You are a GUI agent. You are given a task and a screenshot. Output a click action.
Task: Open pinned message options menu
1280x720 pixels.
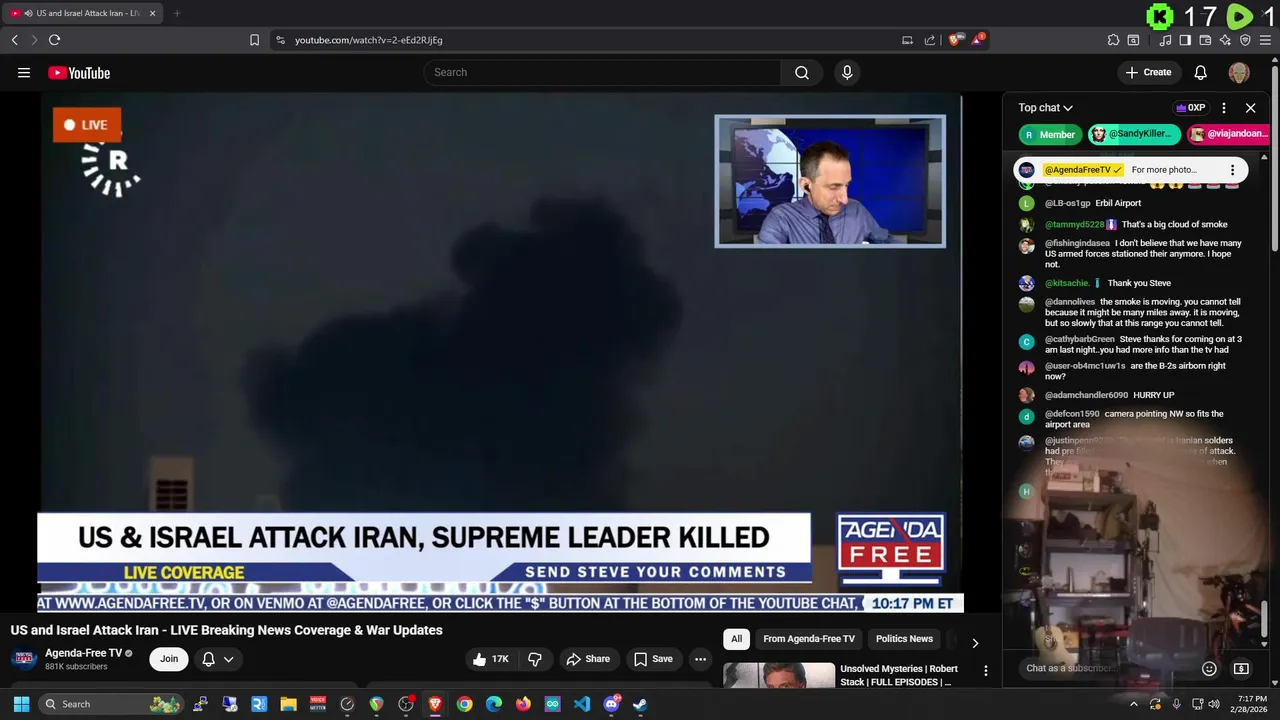click(x=1232, y=170)
